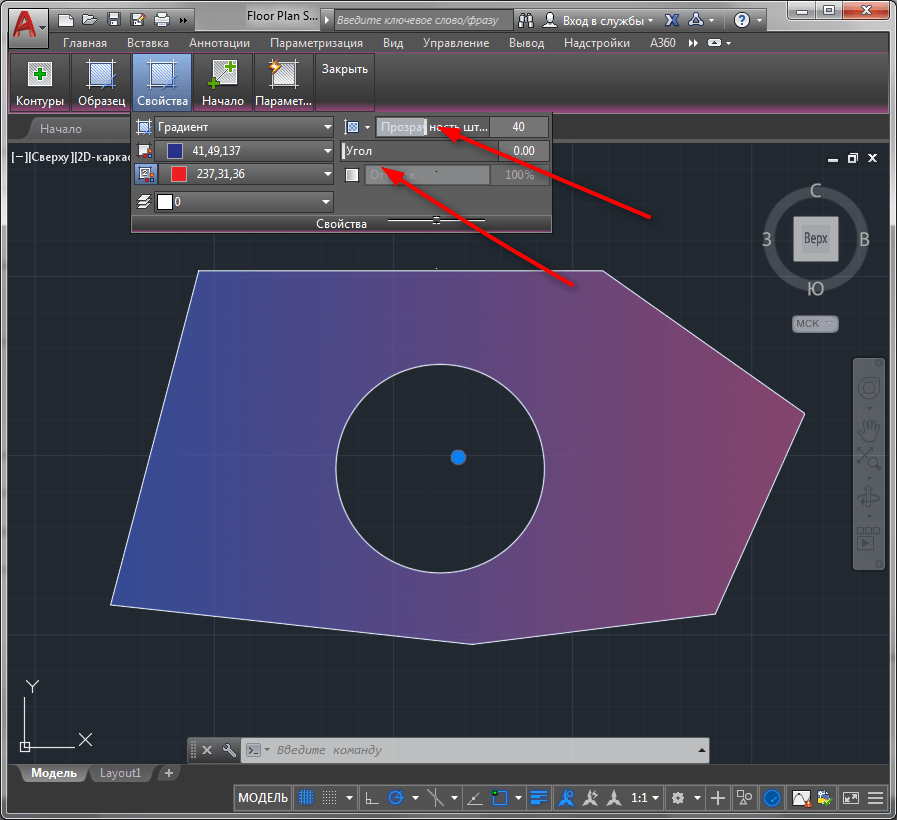Click the Zoom extents navigation icon
The image size is (897, 820).
click(x=868, y=458)
